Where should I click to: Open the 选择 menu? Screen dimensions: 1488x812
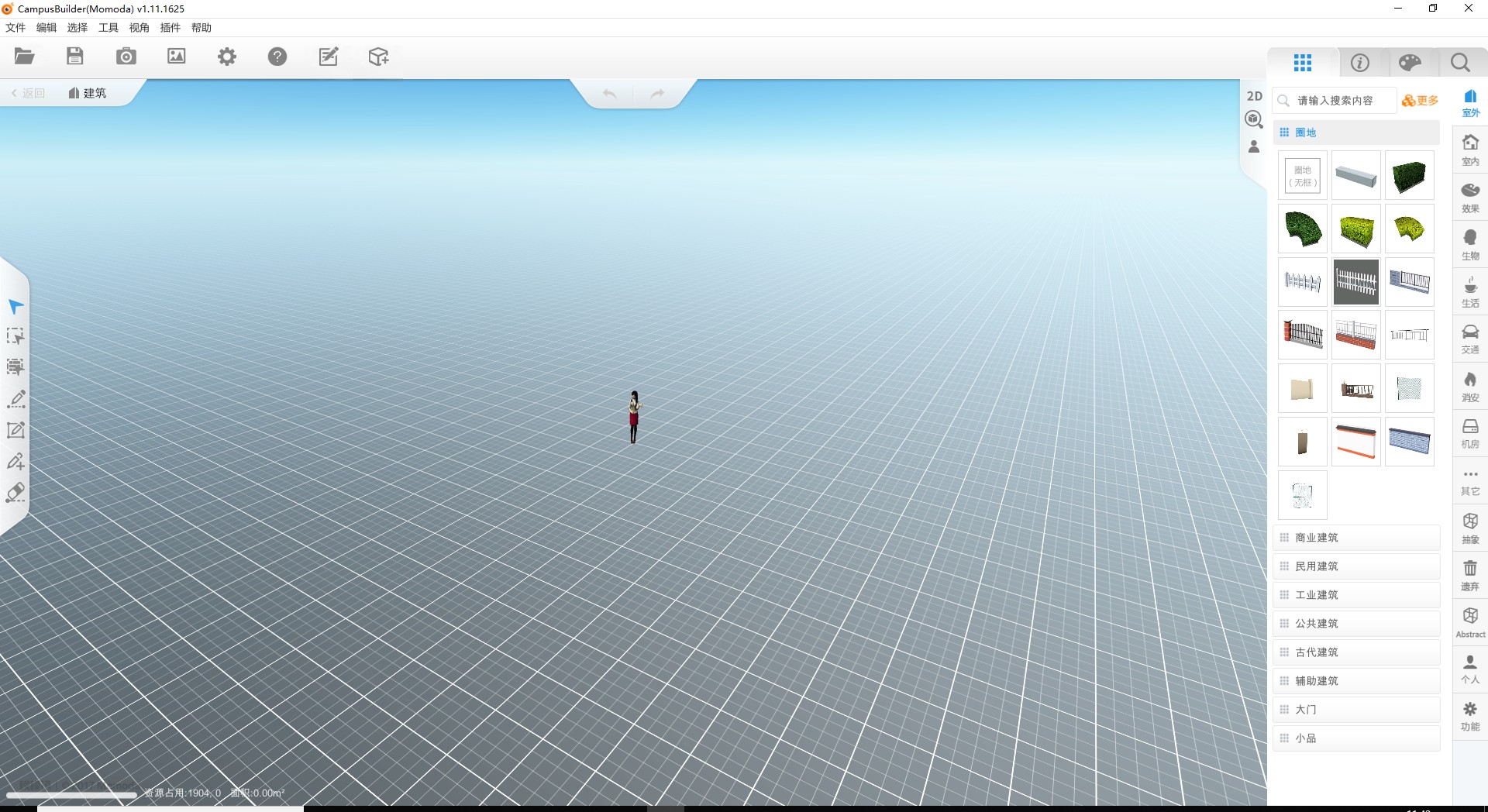(x=77, y=28)
